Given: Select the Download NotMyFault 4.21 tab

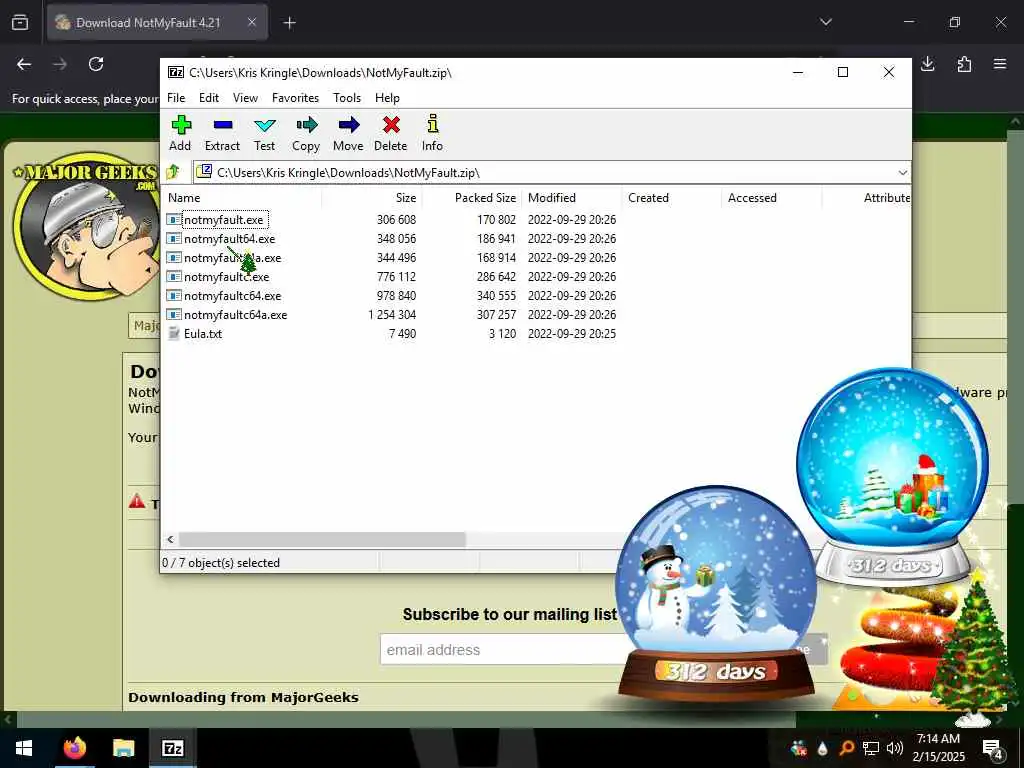Looking at the screenshot, I should [157, 23].
